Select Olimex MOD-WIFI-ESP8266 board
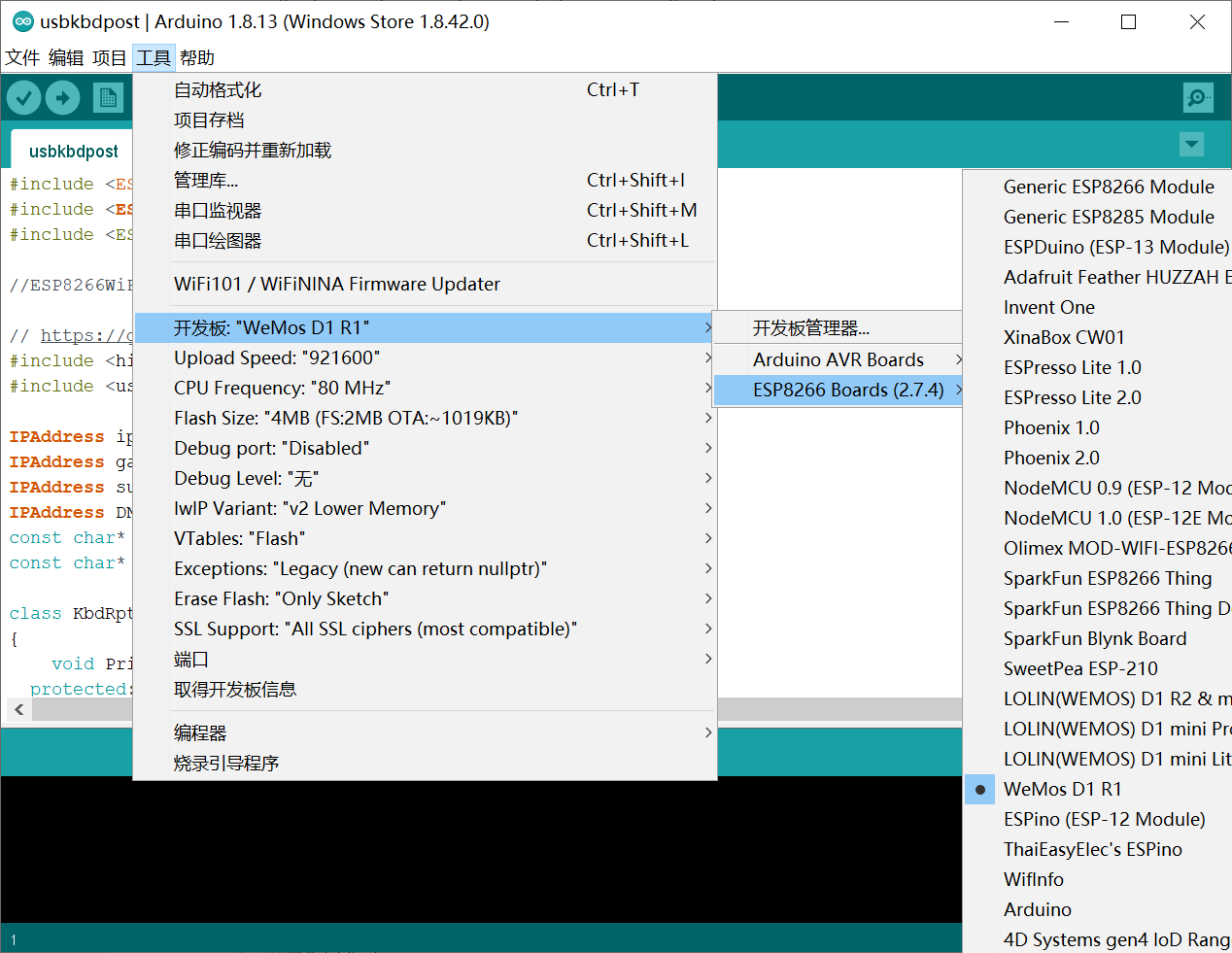 pyautogui.click(x=1098, y=548)
